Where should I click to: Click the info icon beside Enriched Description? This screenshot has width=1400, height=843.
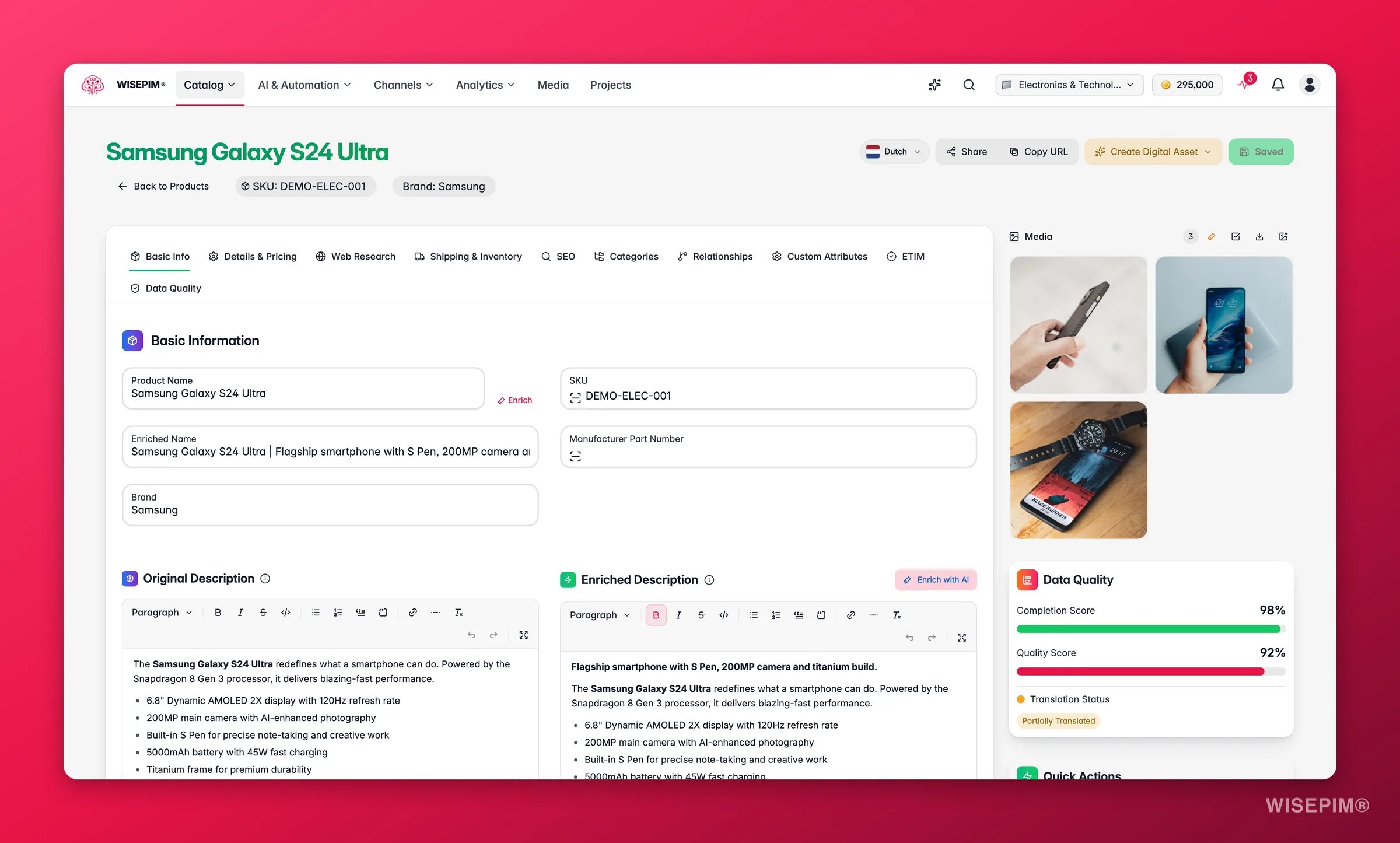point(709,580)
